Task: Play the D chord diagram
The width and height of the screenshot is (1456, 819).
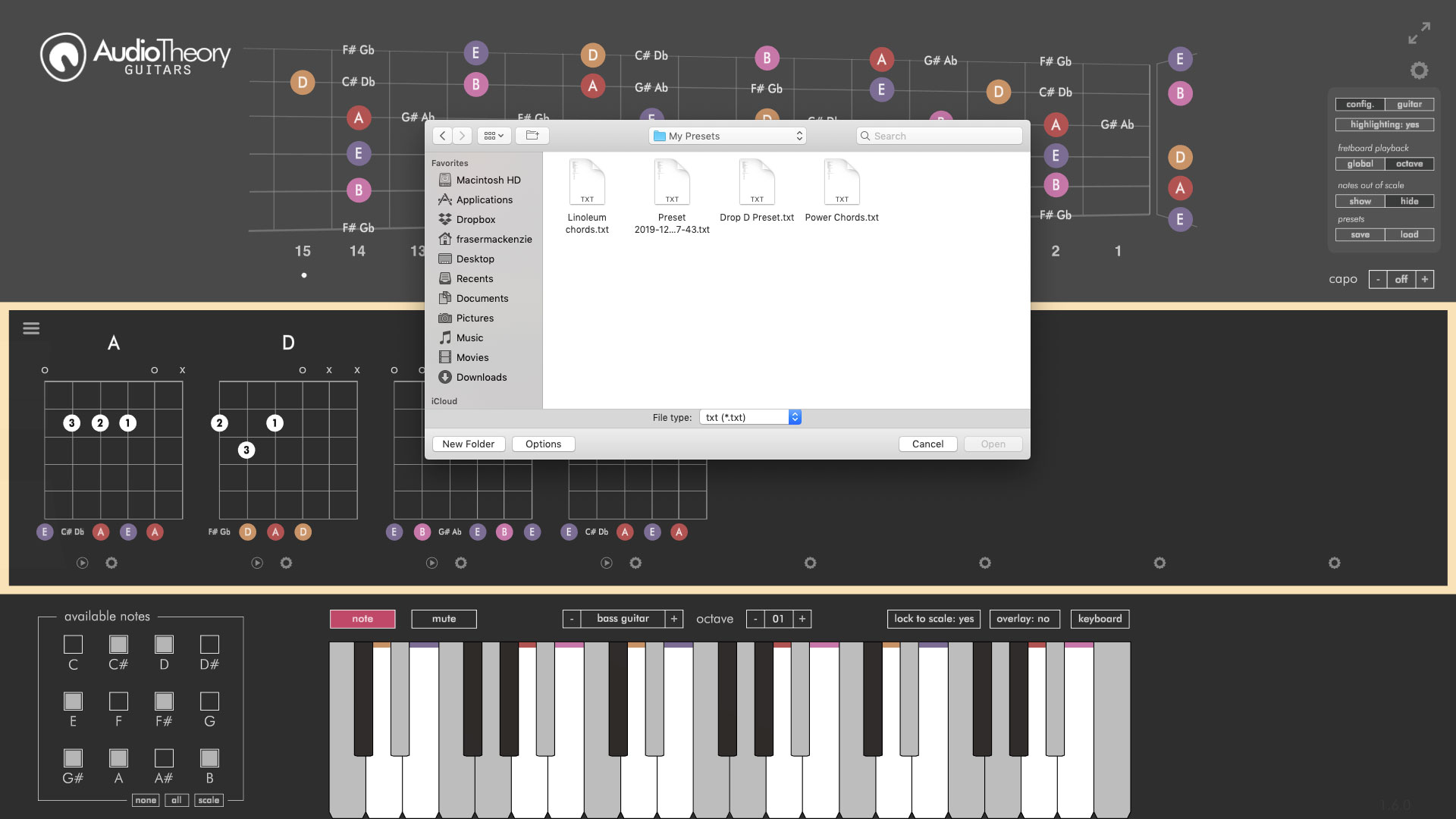Action: coord(257,563)
